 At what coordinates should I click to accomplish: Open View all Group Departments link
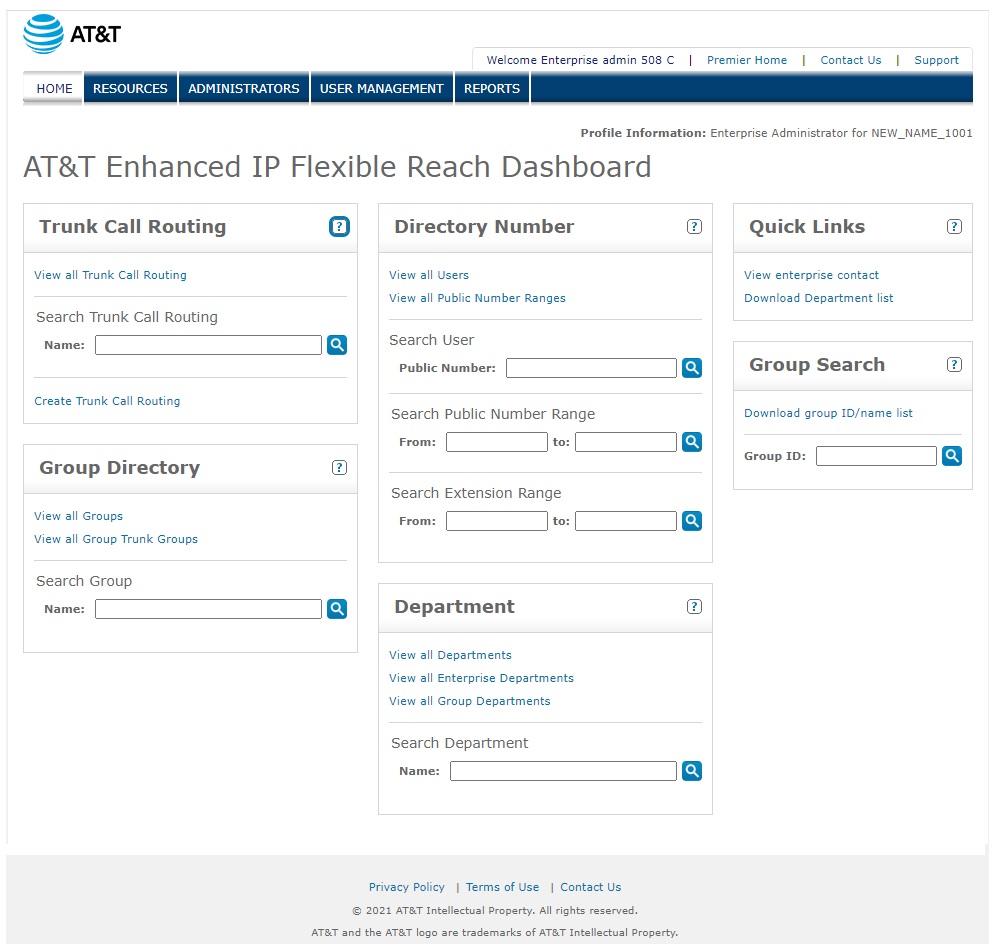470,701
